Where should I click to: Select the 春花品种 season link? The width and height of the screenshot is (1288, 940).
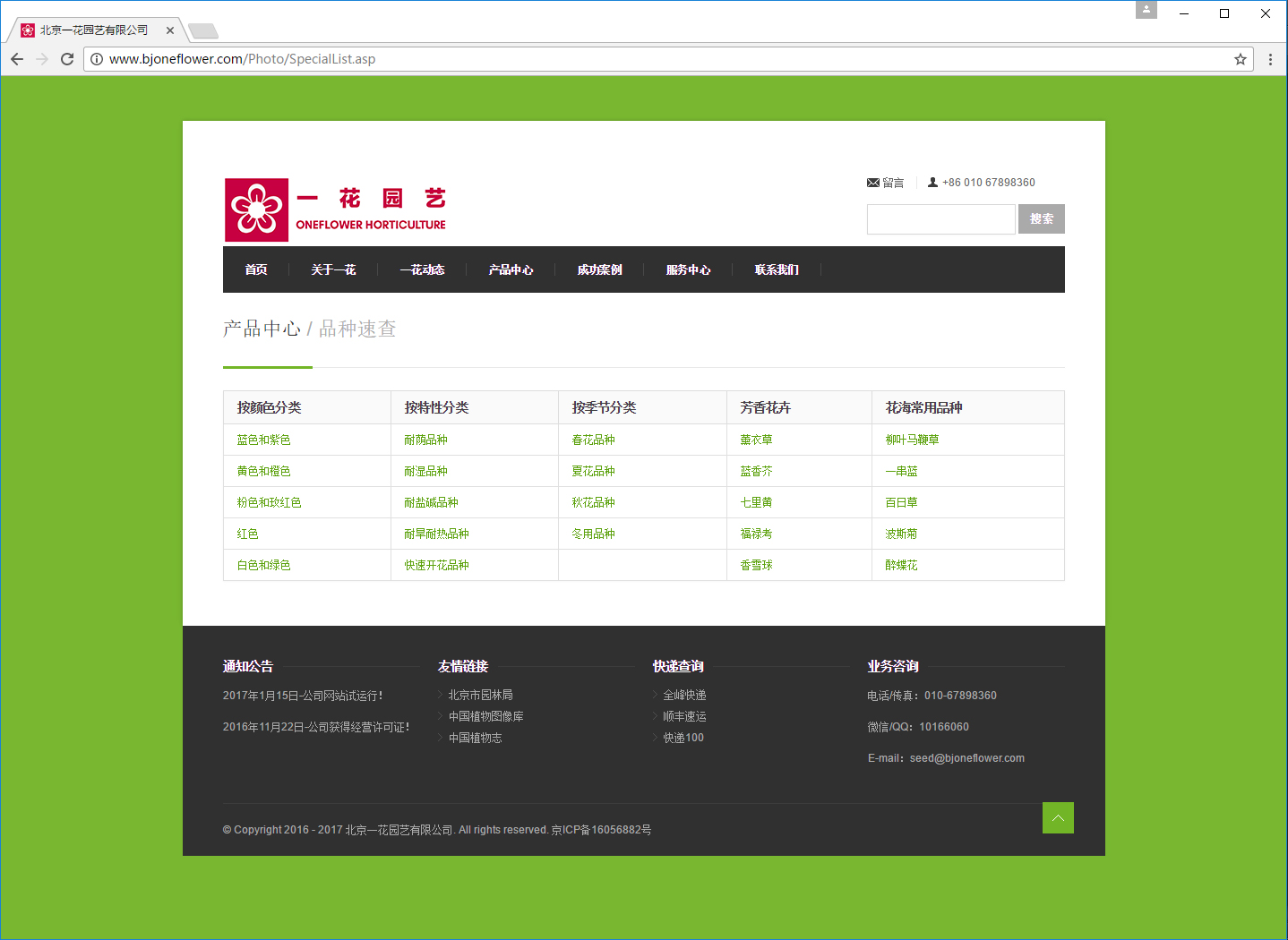point(593,440)
